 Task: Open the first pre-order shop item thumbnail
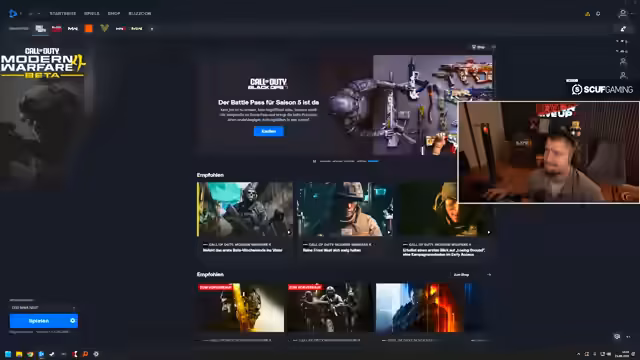coord(241,307)
